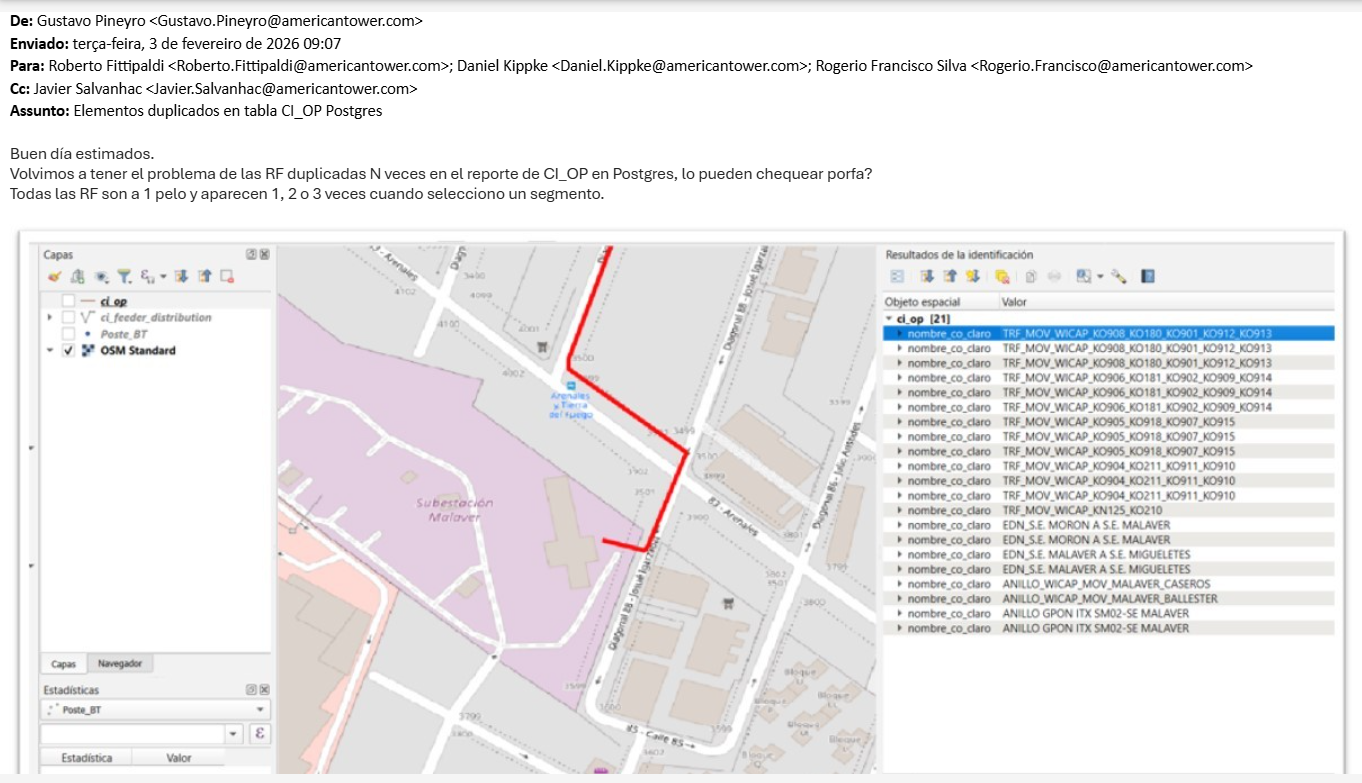Viewport: 1362px width, 783px height.
Task: Toggle the Poste_BT layer checkbox
Action: pyautogui.click(x=68, y=334)
